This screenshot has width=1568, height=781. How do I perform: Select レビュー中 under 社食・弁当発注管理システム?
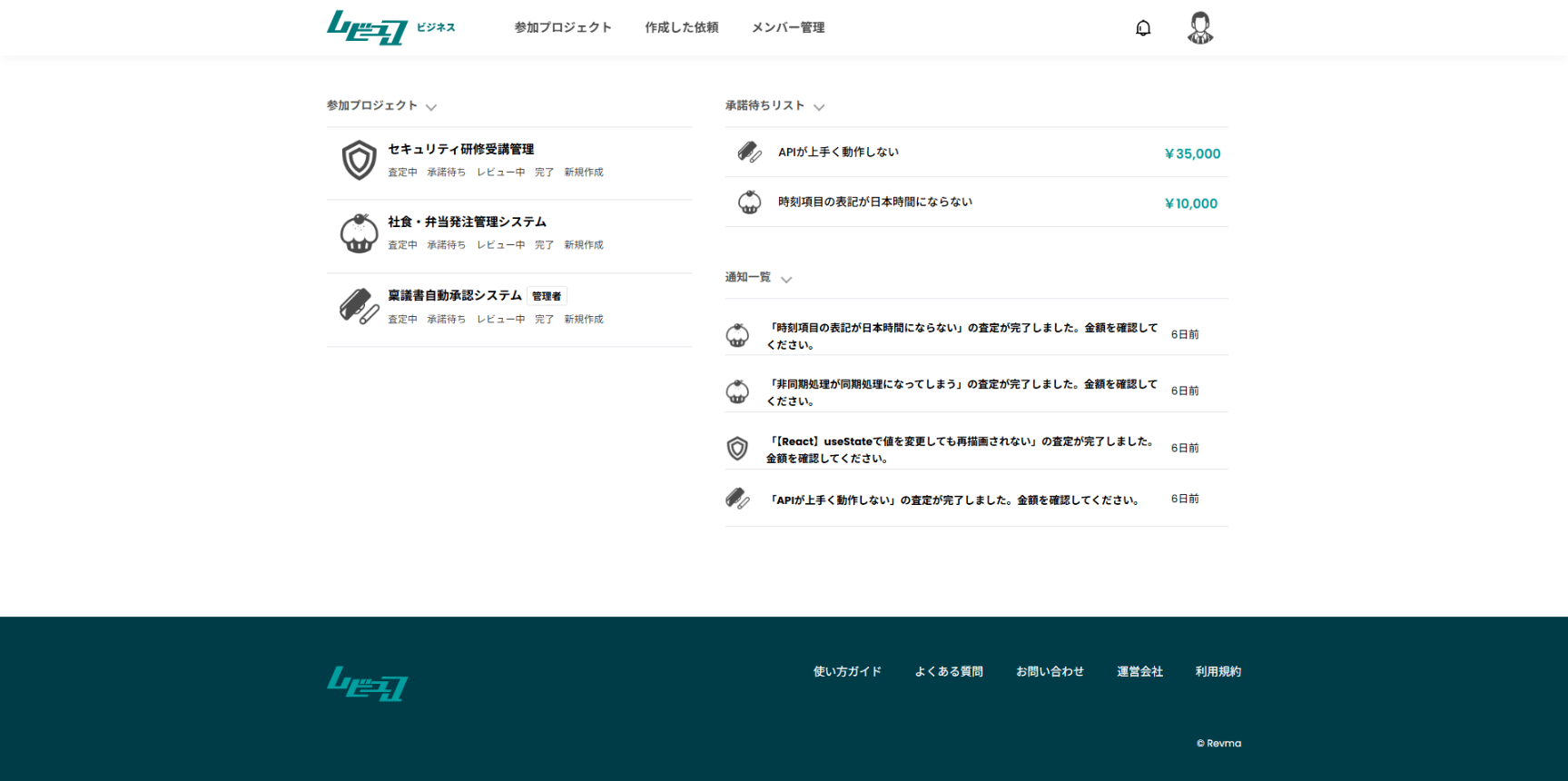pyautogui.click(x=500, y=245)
